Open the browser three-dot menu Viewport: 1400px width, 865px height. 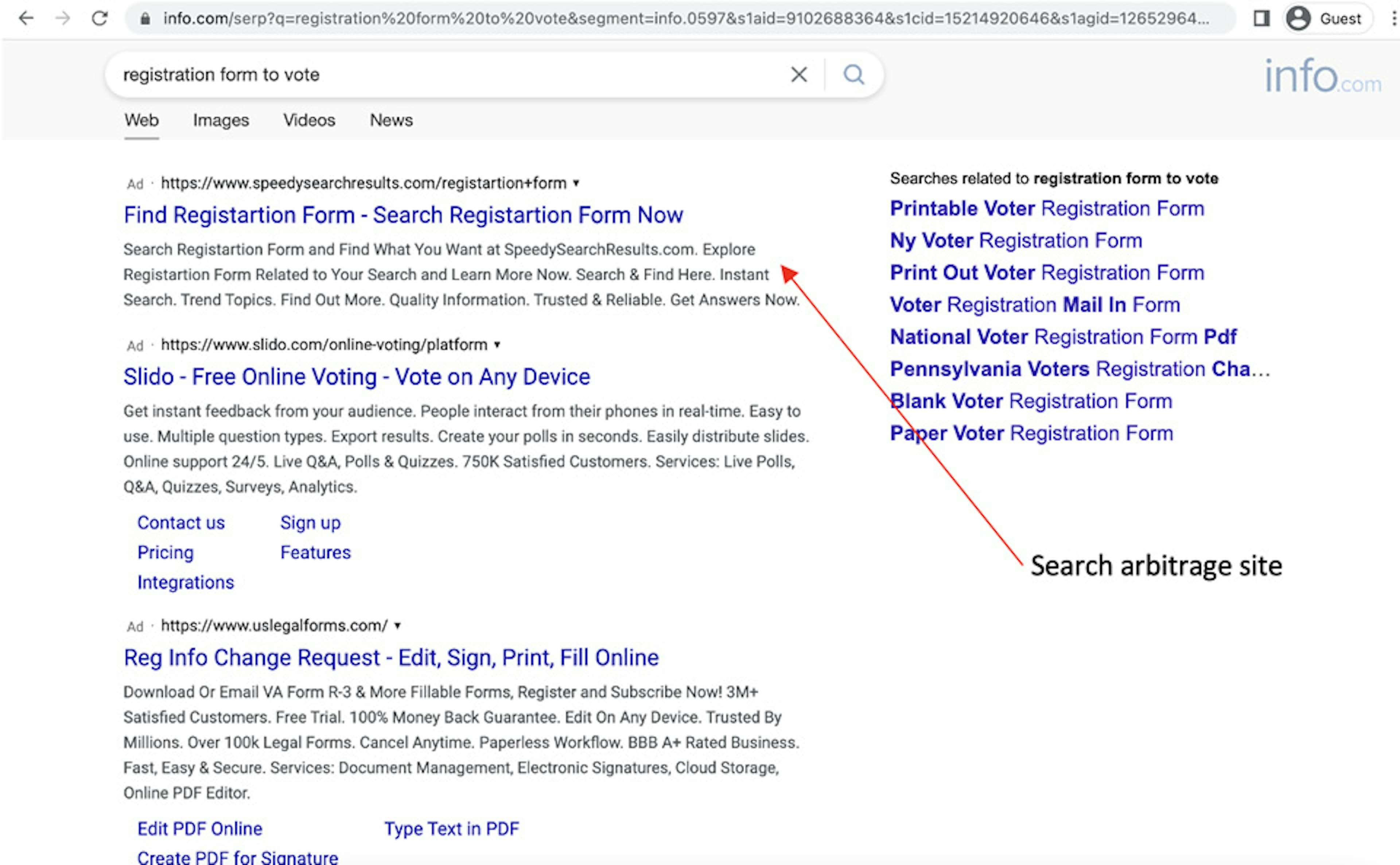click(1394, 19)
